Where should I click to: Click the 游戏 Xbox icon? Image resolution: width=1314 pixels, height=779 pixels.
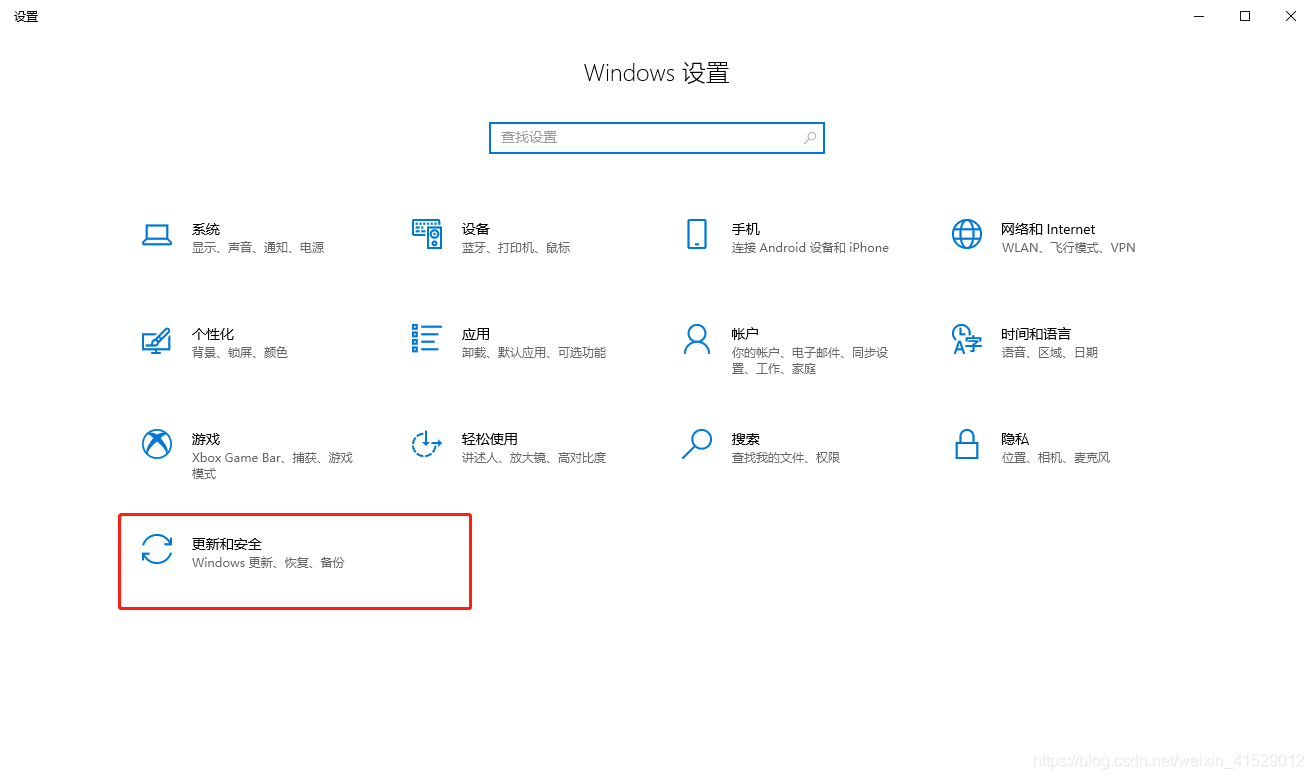click(157, 444)
